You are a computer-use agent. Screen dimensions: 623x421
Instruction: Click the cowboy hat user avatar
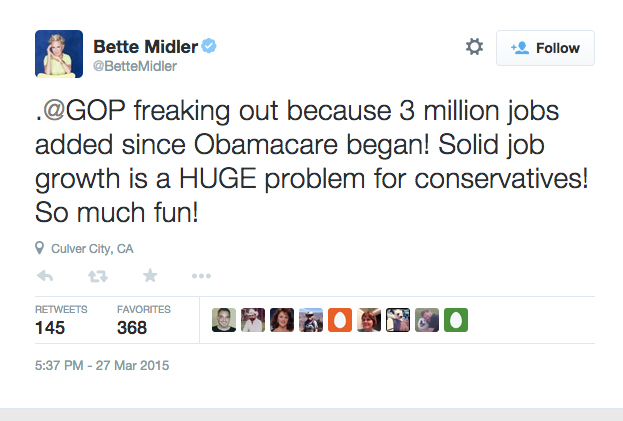coord(253,320)
